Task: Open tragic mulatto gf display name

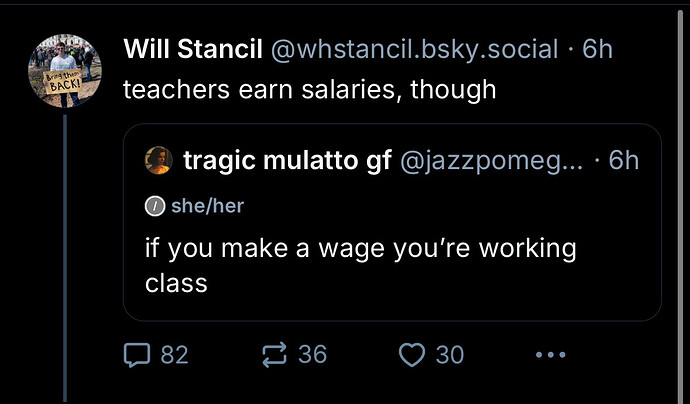Action: [x=287, y=160]
